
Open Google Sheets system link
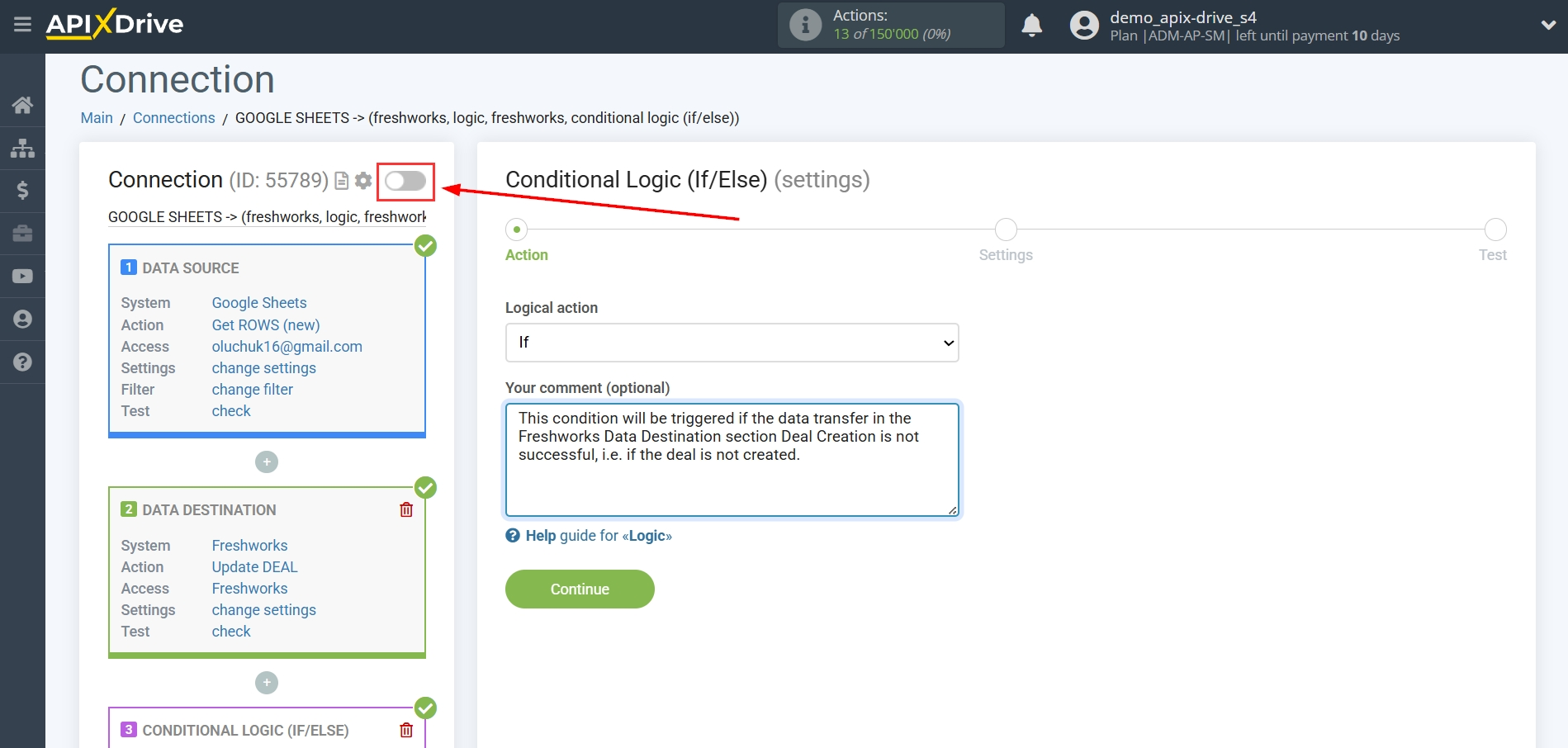click(x=259, y=303)
